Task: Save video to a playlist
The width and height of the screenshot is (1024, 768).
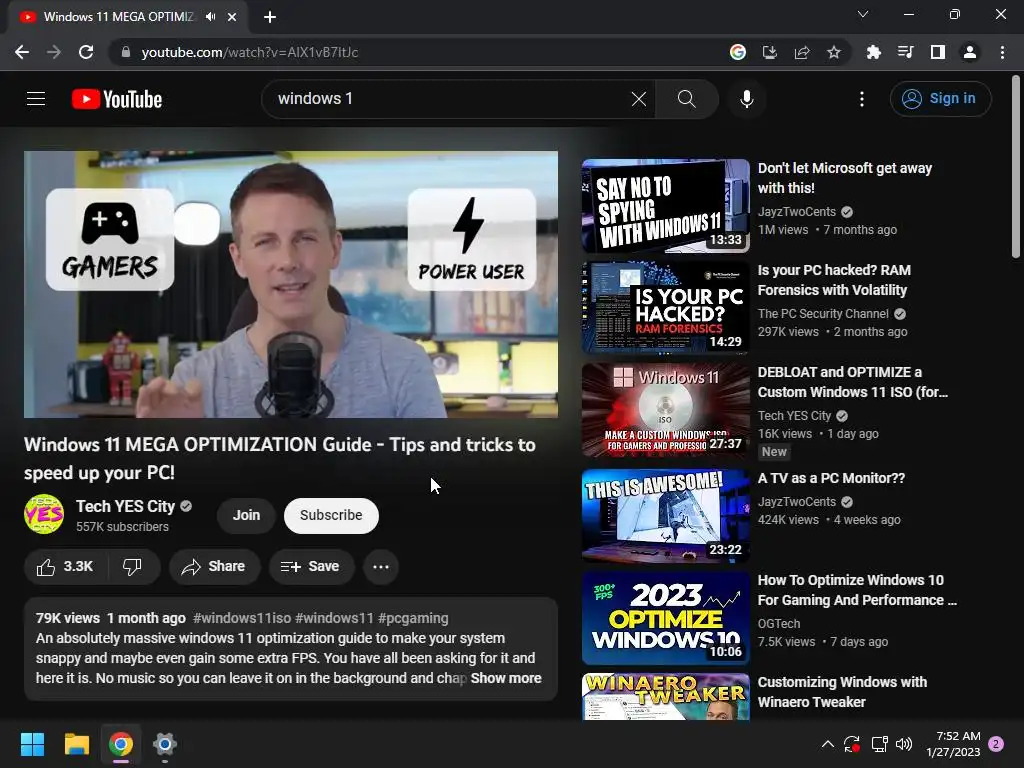Action: tap(312, 567)
